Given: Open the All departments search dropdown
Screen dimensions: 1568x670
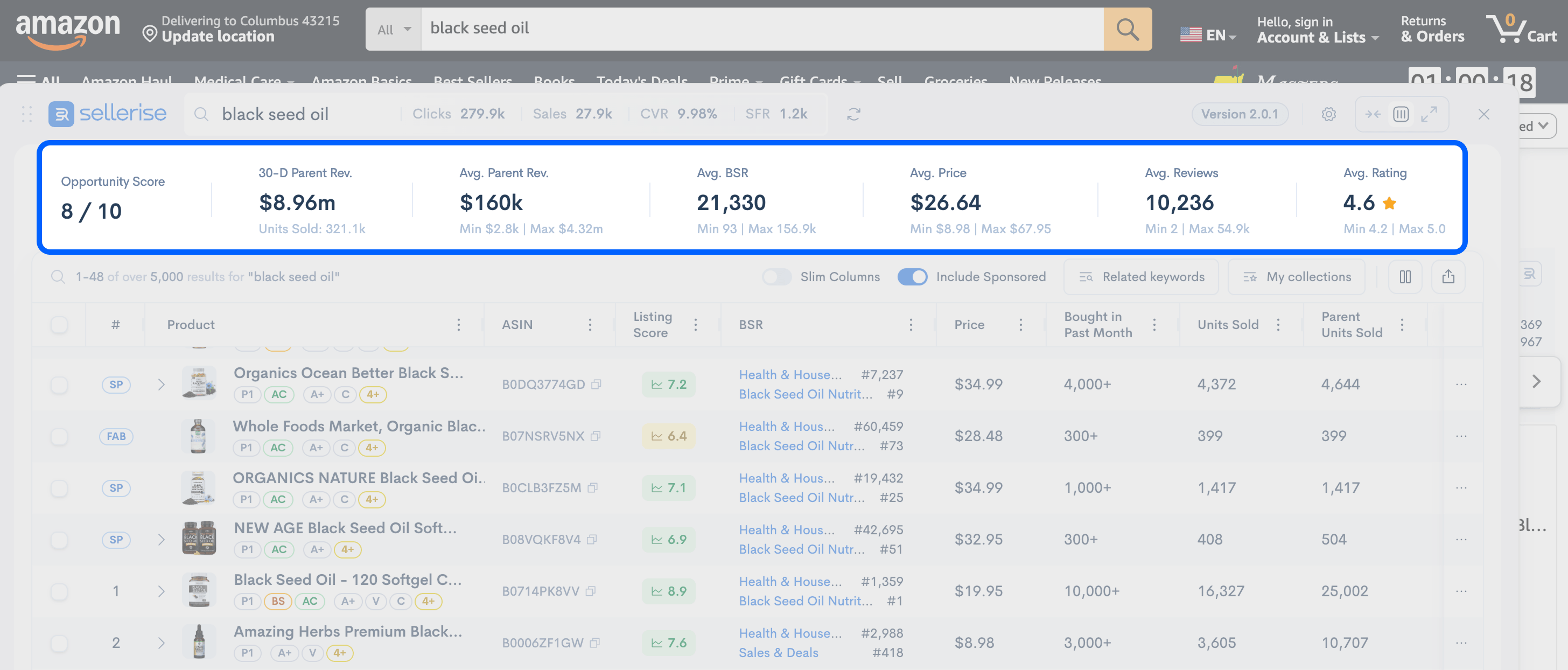Looking at the screenshot, I should pos(393,29).
